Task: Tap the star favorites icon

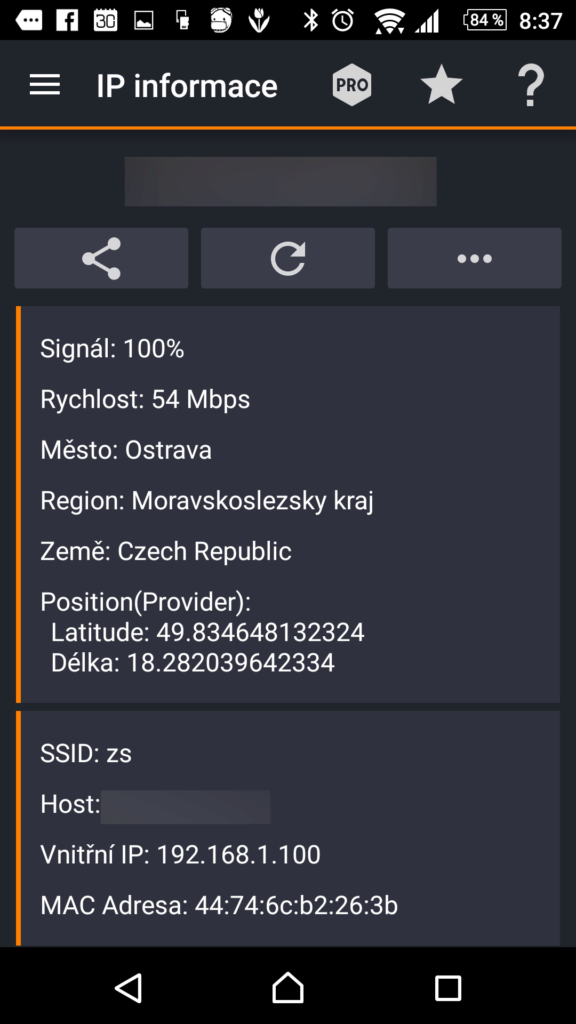Action: point(441,85)
